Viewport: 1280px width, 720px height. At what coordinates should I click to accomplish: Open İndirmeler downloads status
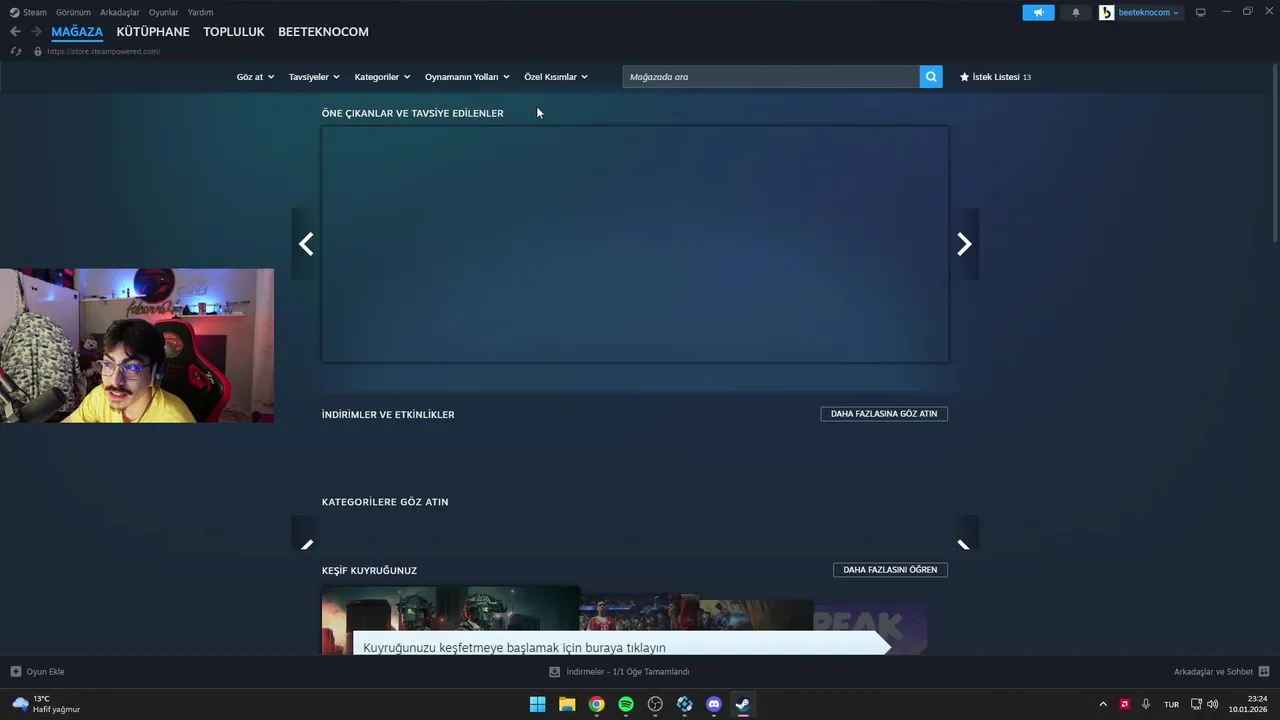click(x=619, y=672)
